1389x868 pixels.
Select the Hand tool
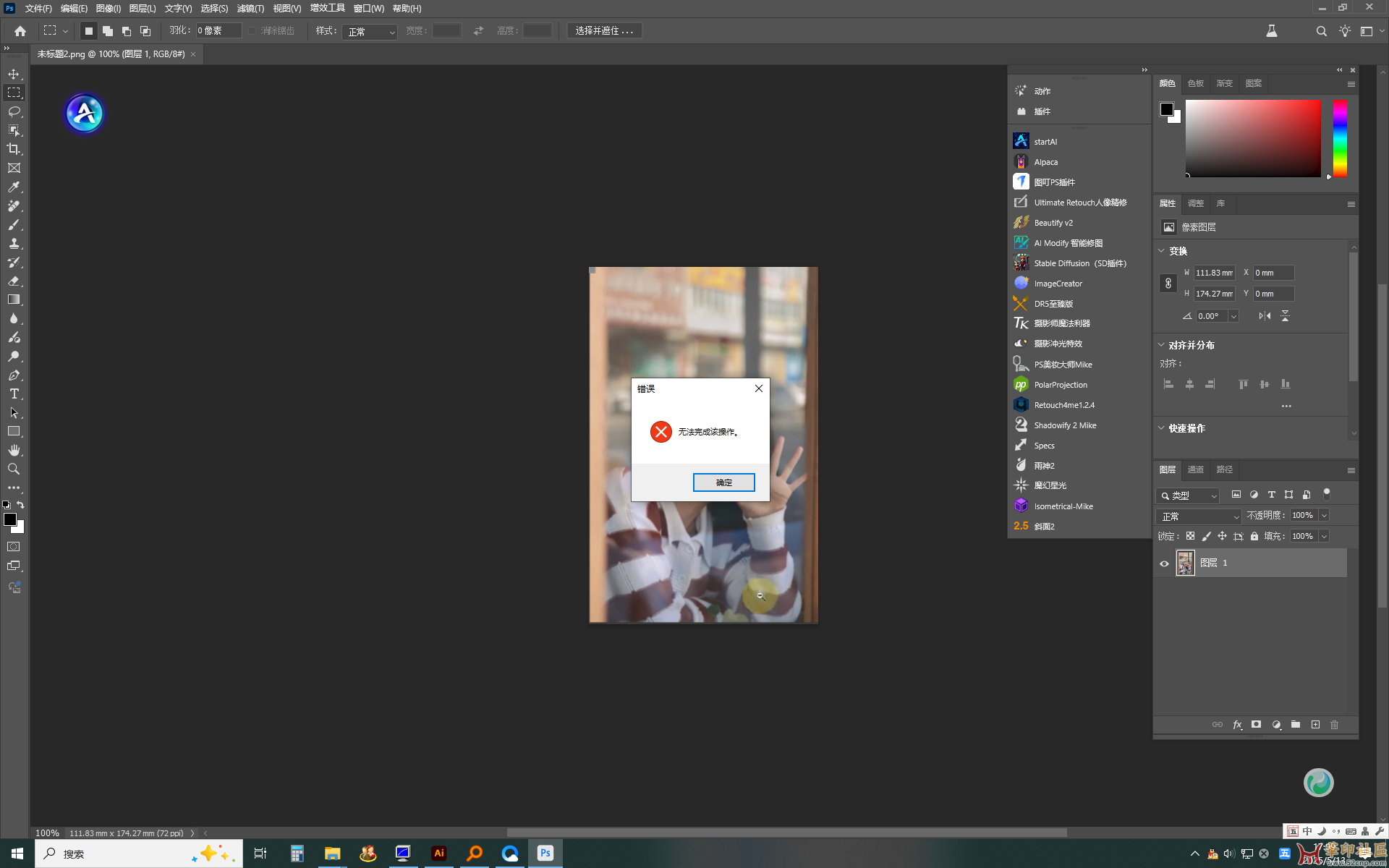pos(14,450)
